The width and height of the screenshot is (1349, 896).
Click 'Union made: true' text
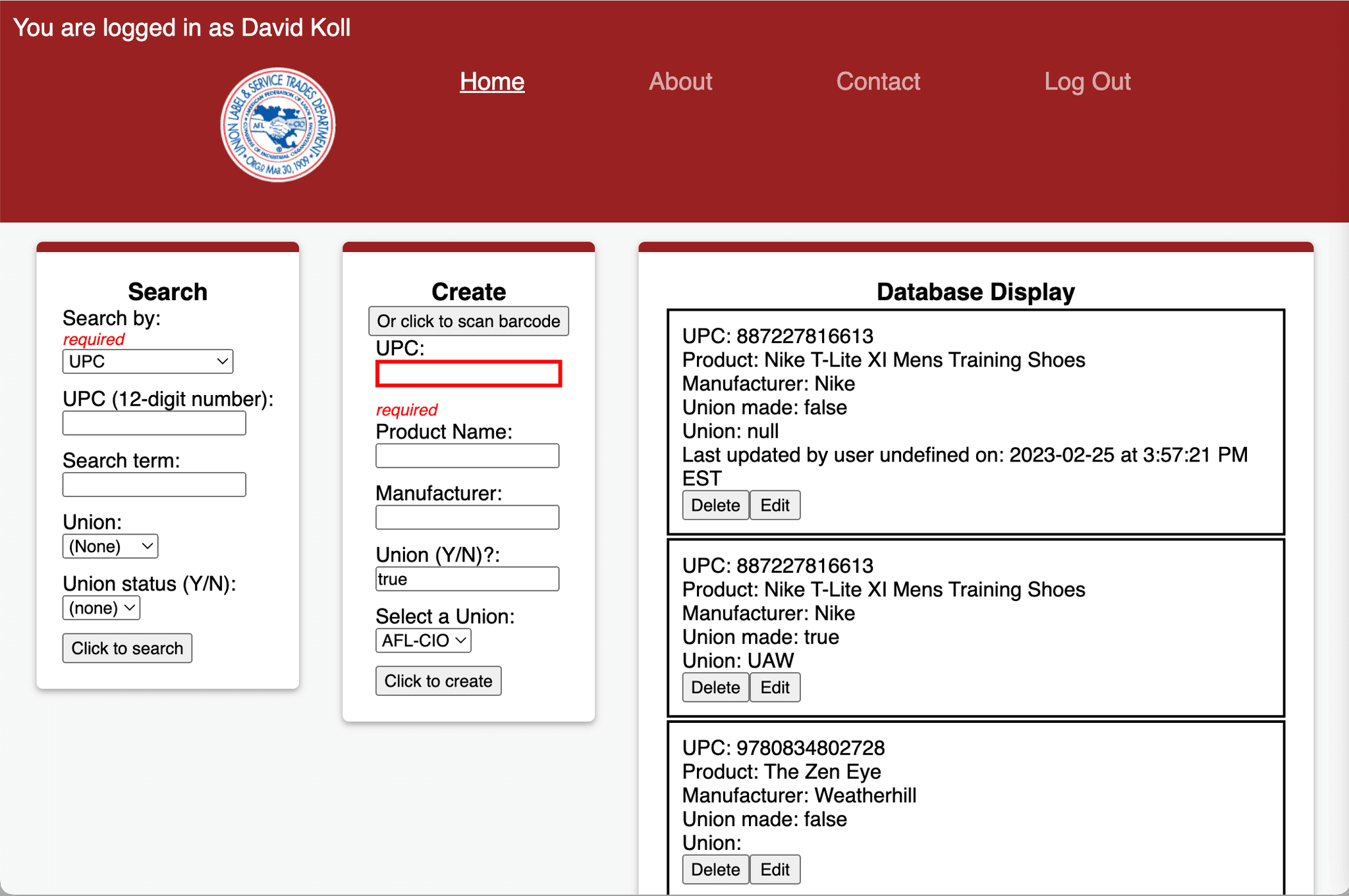pos(760,637)
